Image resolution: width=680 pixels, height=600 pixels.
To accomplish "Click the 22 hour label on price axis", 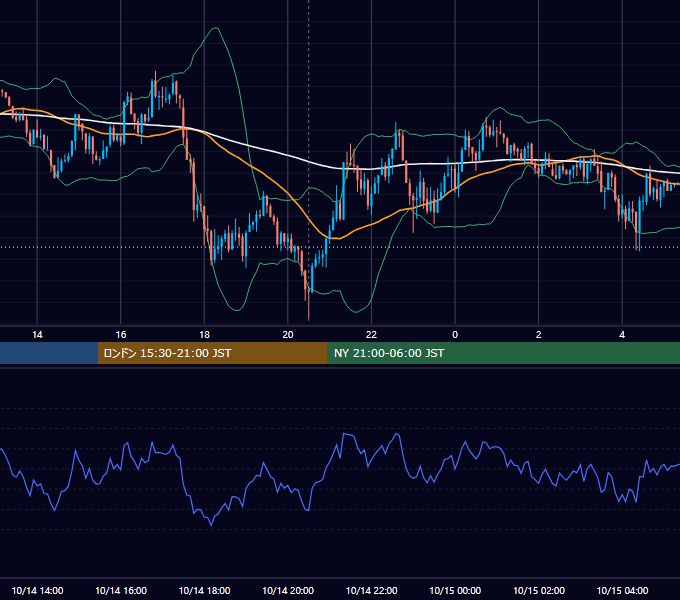I will click(x=371, y=335).
